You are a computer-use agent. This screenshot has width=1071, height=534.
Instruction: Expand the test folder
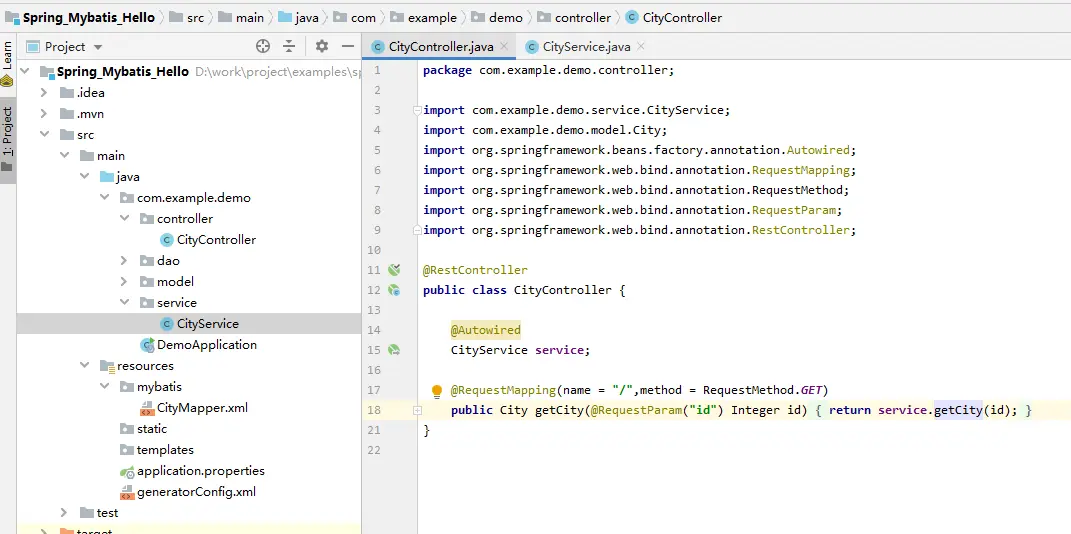tap(64, 513)
